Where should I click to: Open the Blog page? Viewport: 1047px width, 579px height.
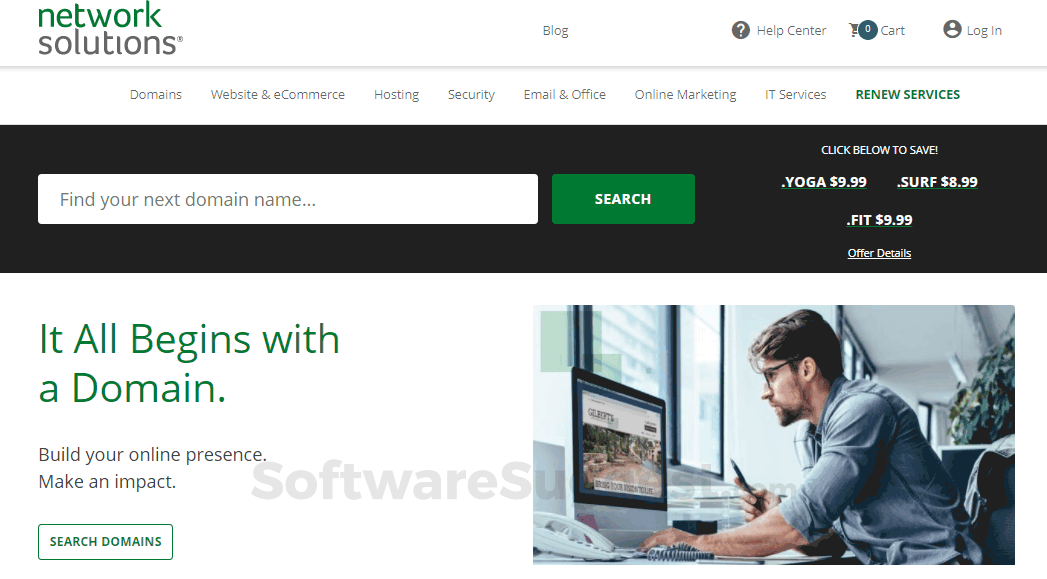[x=555, y=30]
